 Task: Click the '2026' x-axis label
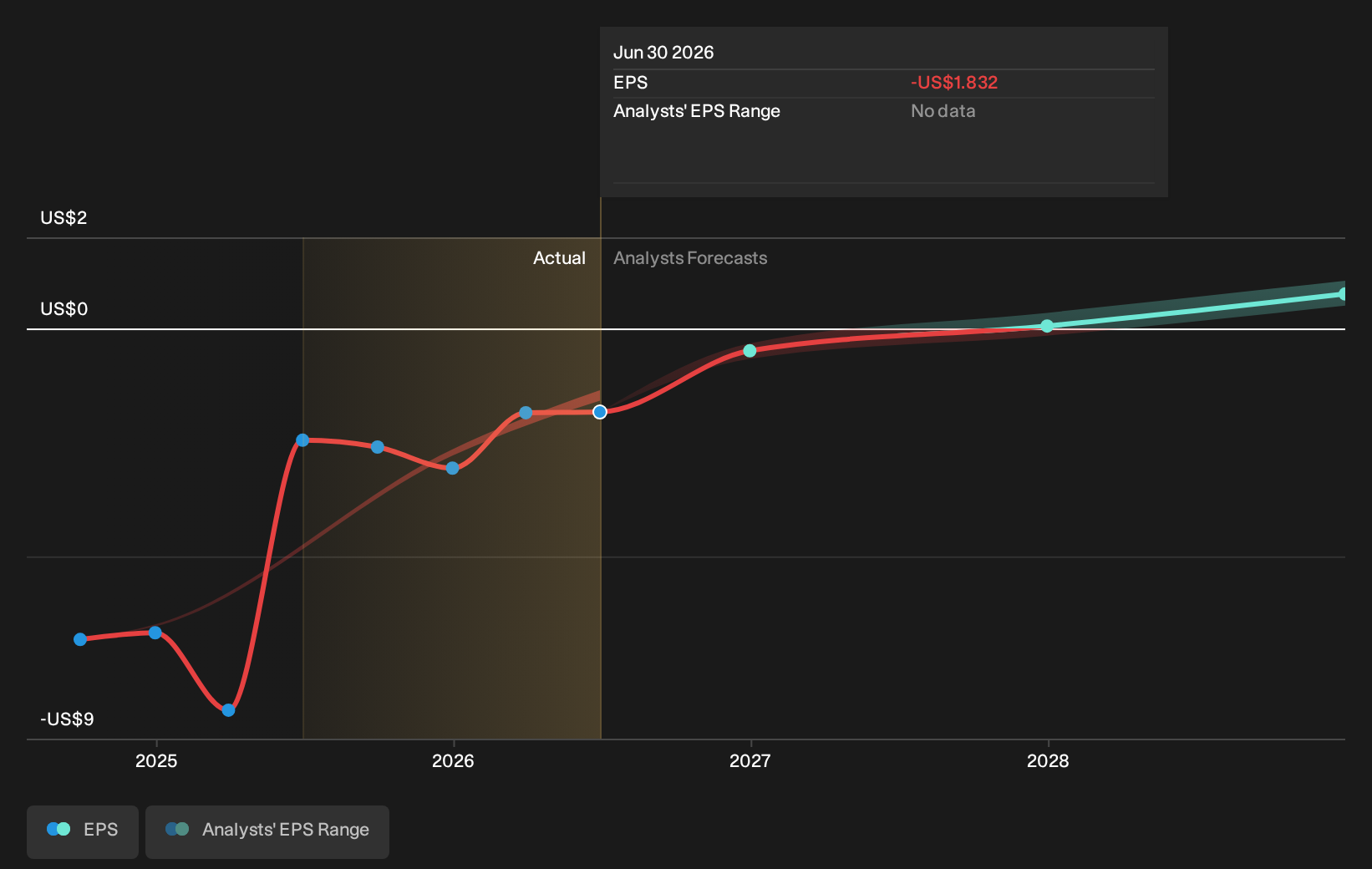point(453,761)
